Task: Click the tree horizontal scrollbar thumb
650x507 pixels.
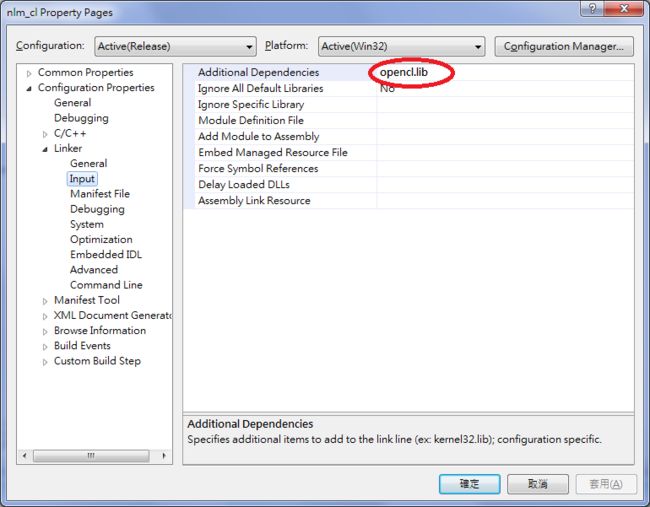Action: tap(91, 456)
